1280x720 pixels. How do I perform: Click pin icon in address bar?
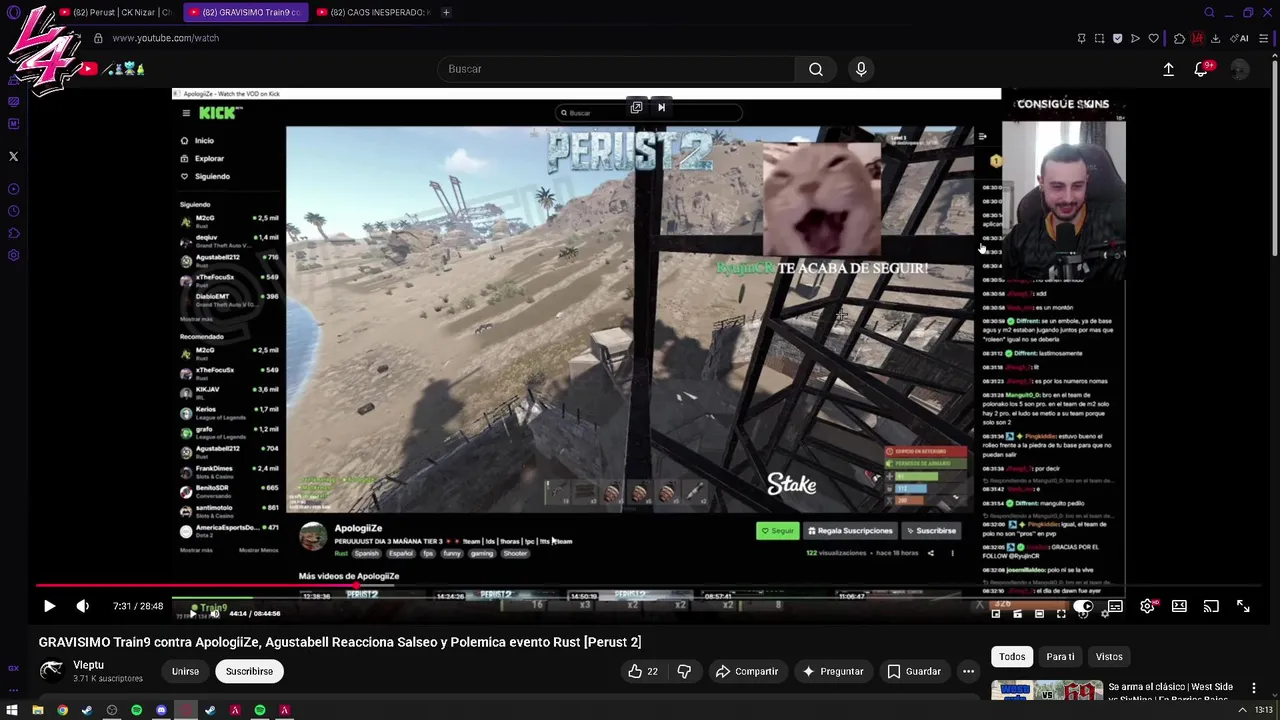(1081, 38)
